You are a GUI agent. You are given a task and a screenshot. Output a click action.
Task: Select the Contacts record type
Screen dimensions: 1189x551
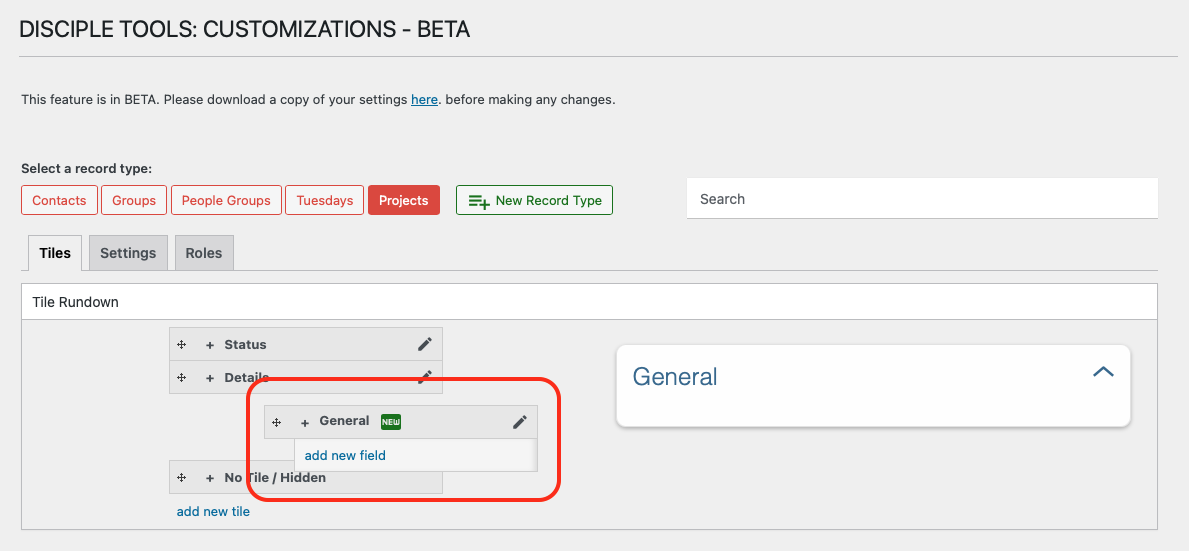(59, 200)
